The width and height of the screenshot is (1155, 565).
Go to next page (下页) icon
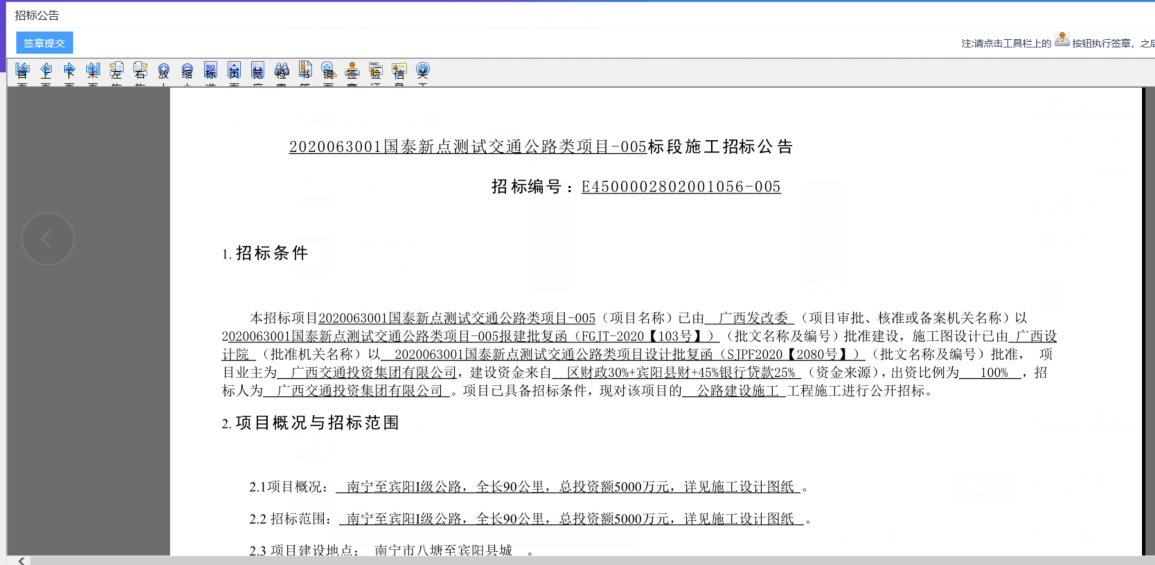69,72
